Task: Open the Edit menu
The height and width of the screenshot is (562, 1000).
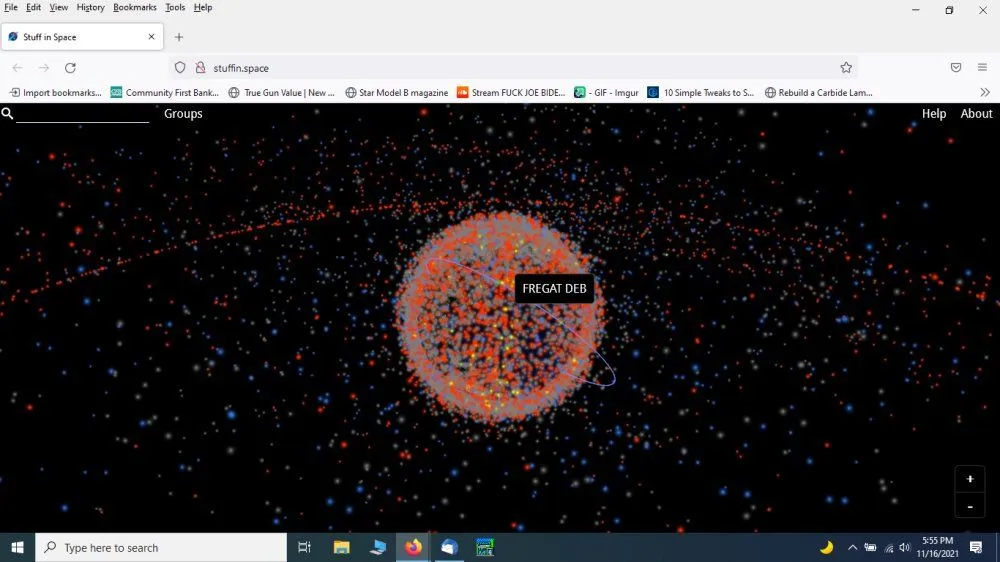Action: point(33,8)
